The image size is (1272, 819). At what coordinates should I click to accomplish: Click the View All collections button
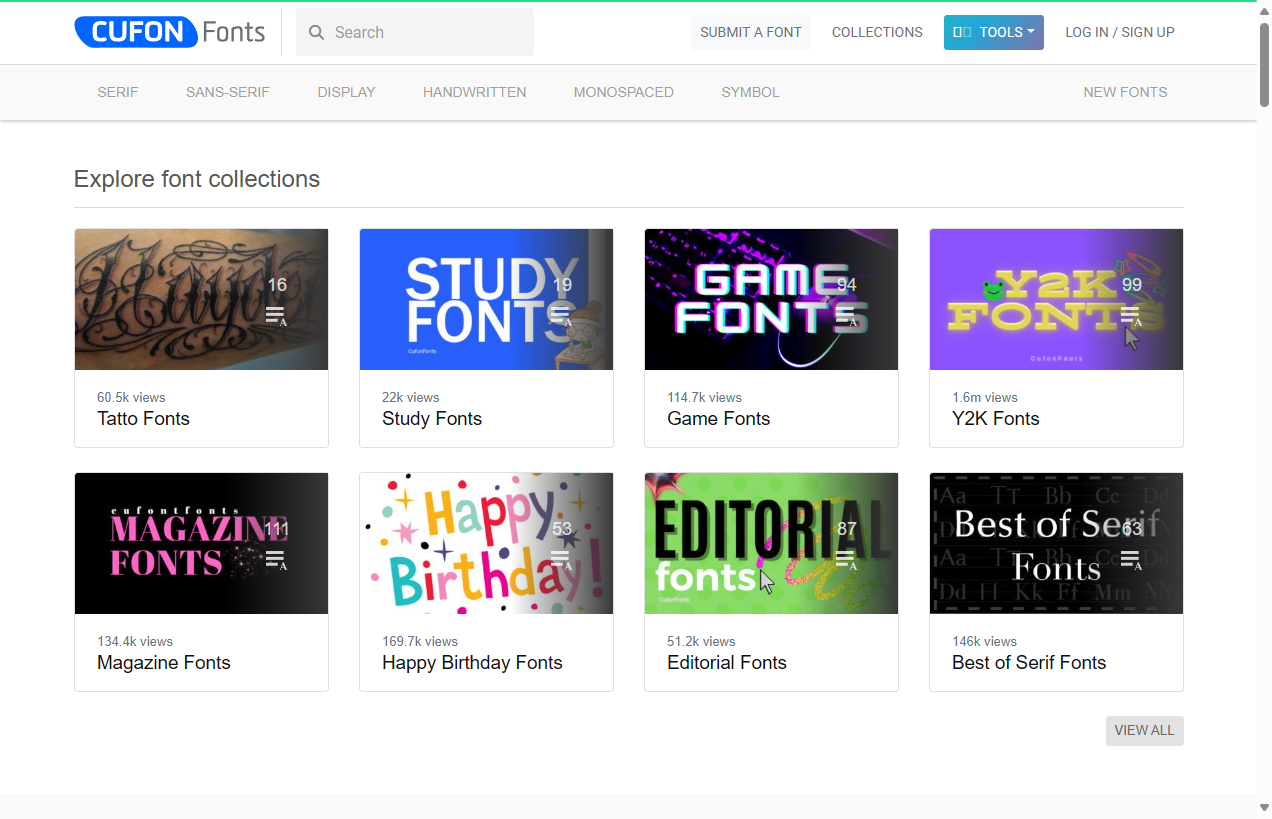coord(1144,730)
